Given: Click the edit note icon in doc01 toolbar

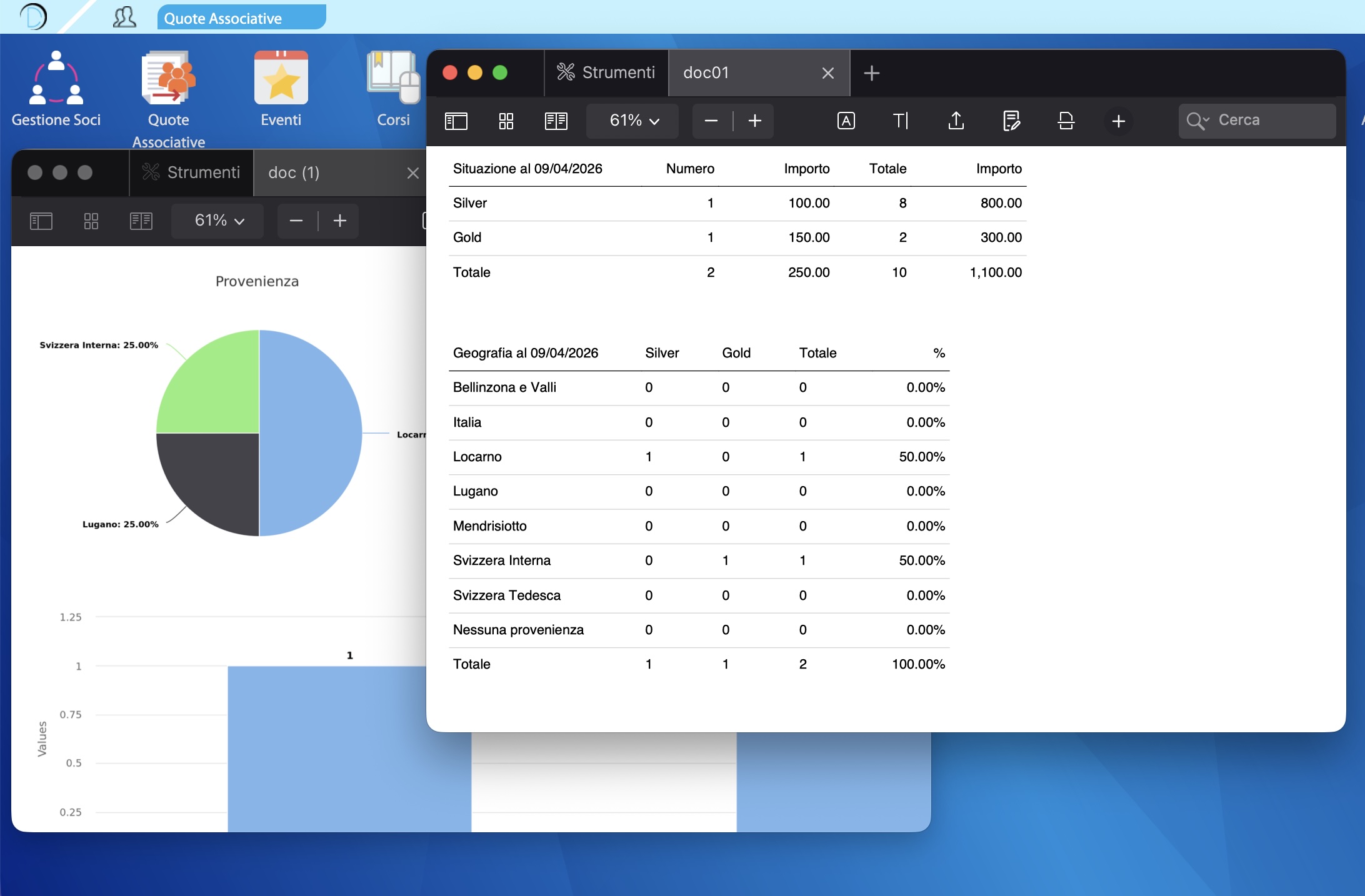Looking at the screenshot, I should [1011, 121].
